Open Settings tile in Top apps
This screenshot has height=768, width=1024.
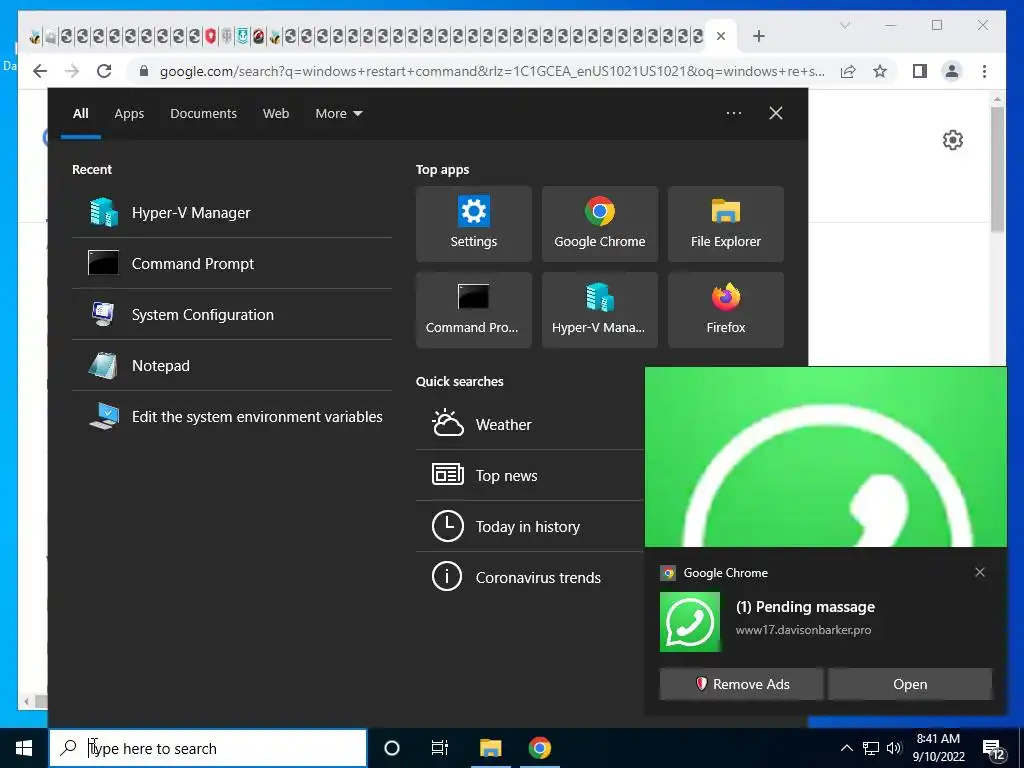473,224
